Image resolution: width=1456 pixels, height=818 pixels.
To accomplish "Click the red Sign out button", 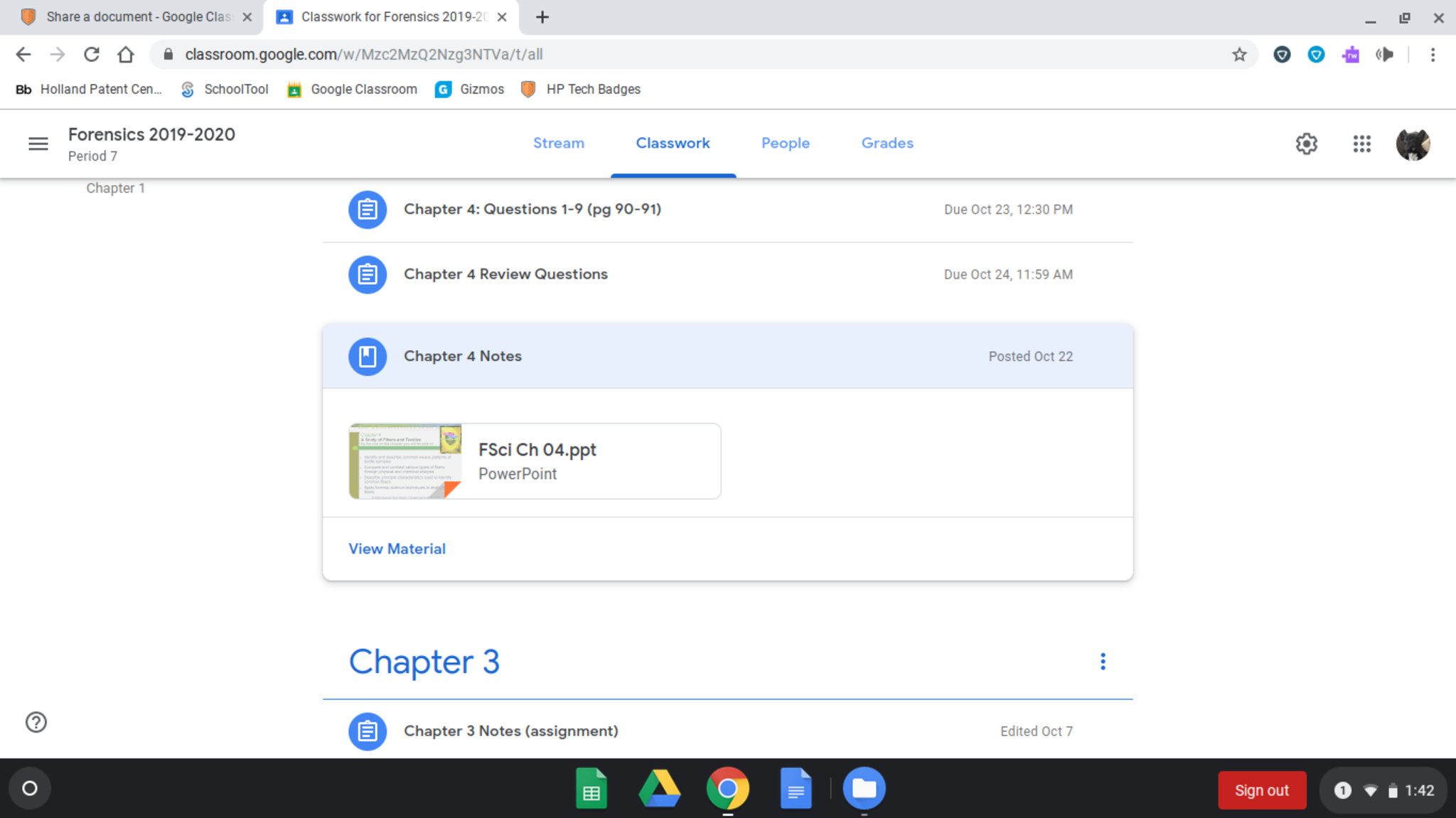I will click(1261, 790).
